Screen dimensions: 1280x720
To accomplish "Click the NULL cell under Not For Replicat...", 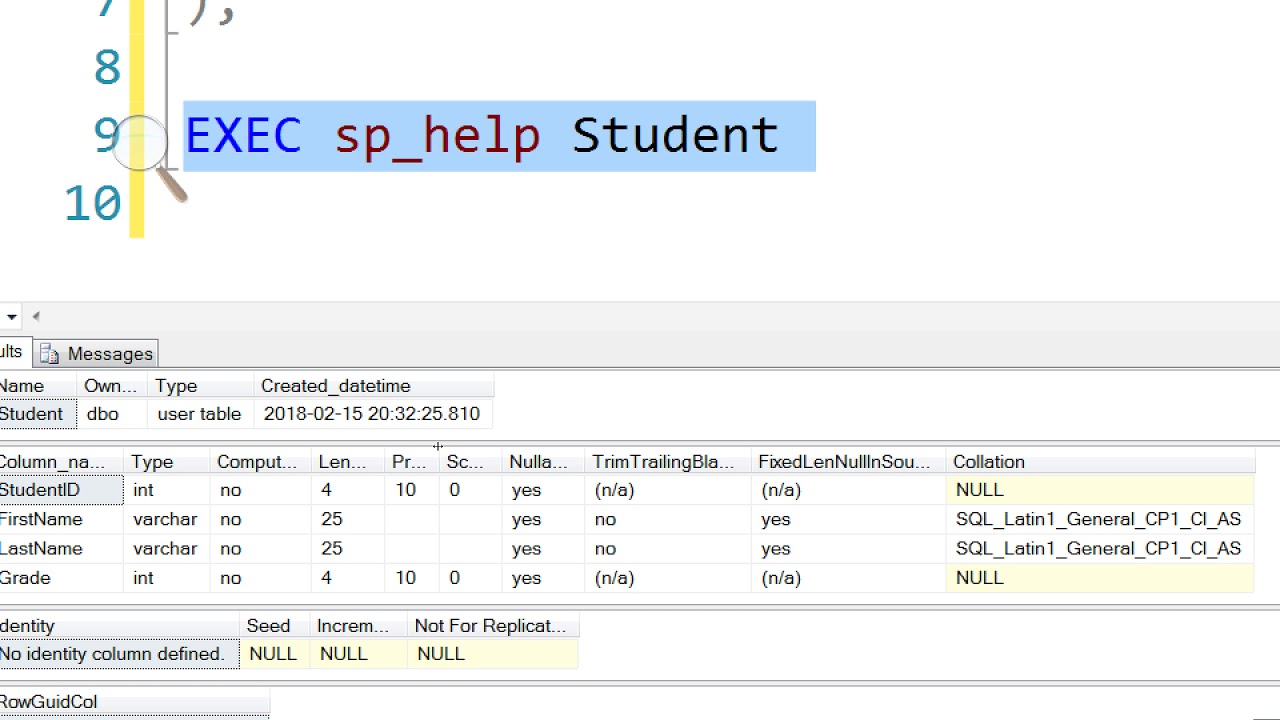I will (493, 654).
